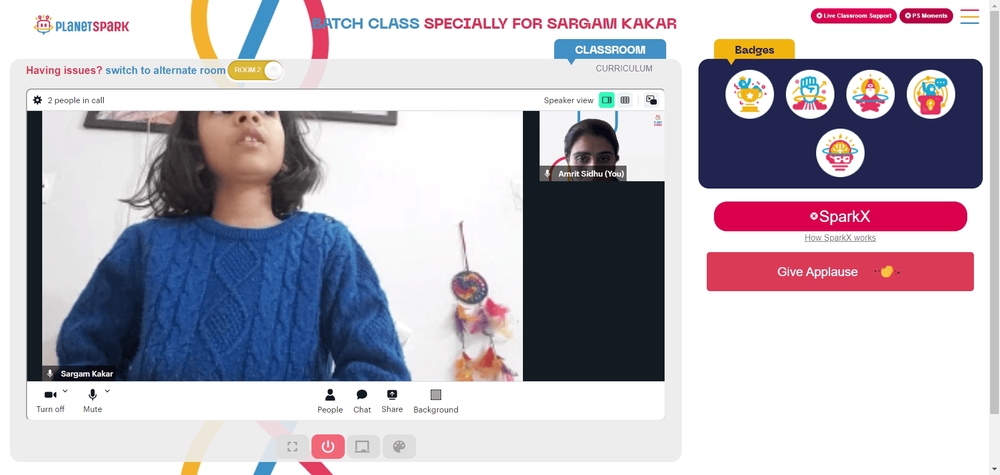
Task: Award the trophy celebration badge
Action: (749, 94)
